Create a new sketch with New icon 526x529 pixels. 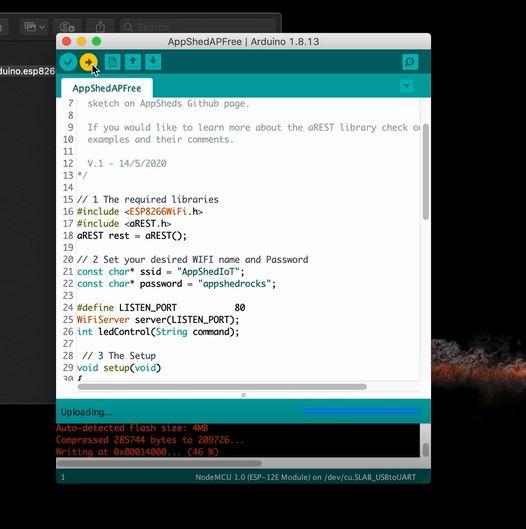112,62
